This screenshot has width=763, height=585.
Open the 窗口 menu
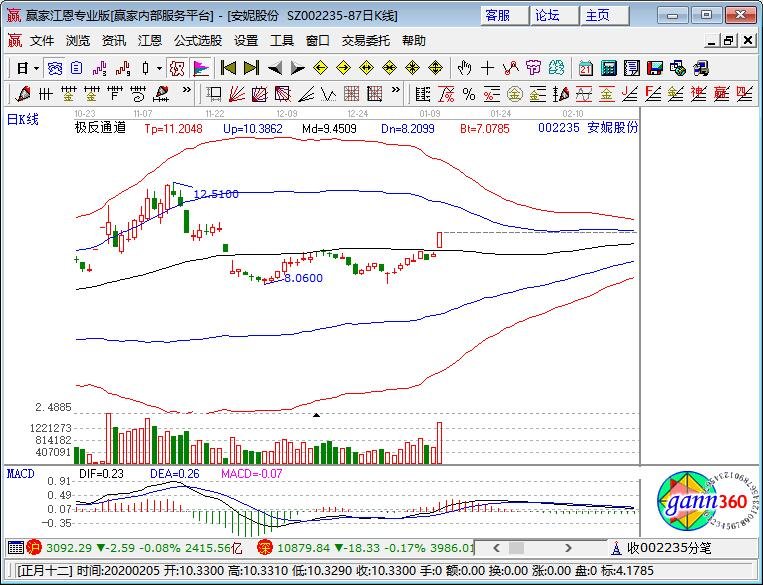[318, 41]
